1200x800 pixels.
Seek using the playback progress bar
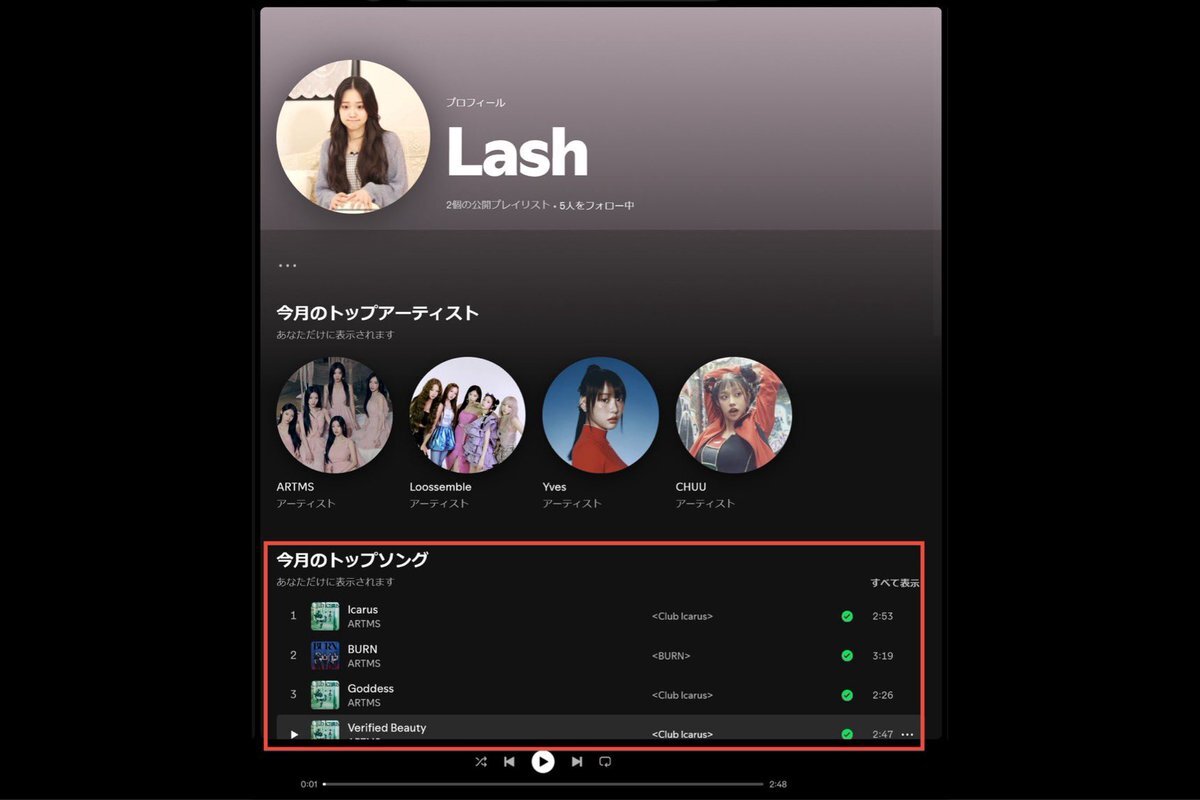[543, 784]
